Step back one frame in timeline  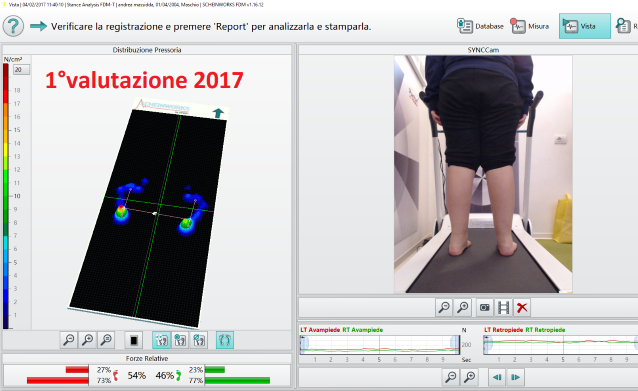click(497, 377)
